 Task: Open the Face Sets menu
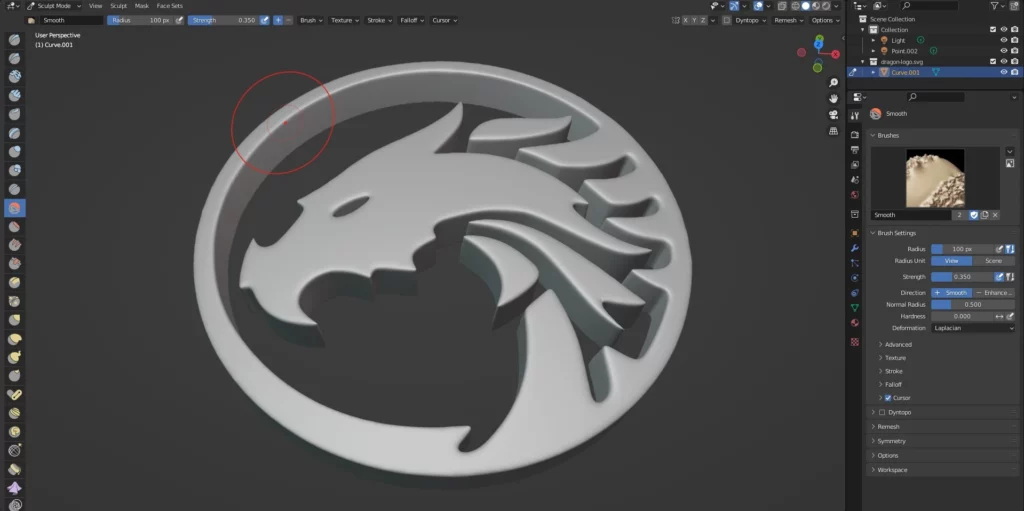(x=170, y=6)
